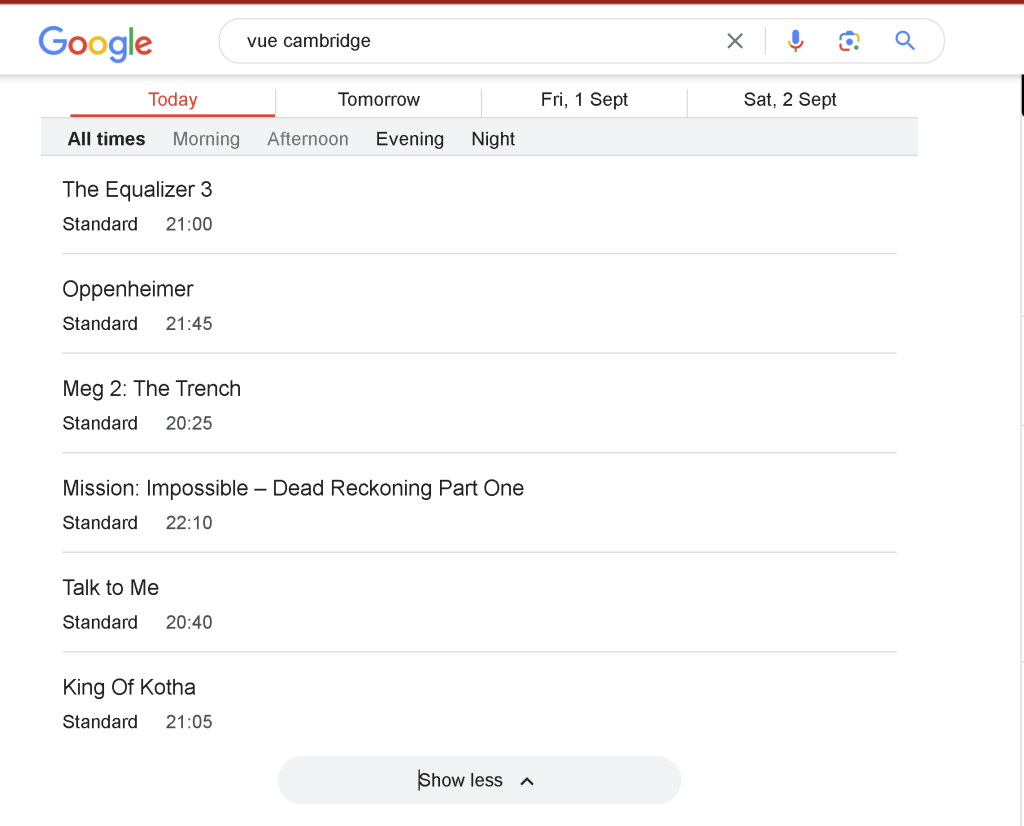Filter showtimes by Night
The width and height of the screenshot is (1024, 826).
tap(493, 139)
